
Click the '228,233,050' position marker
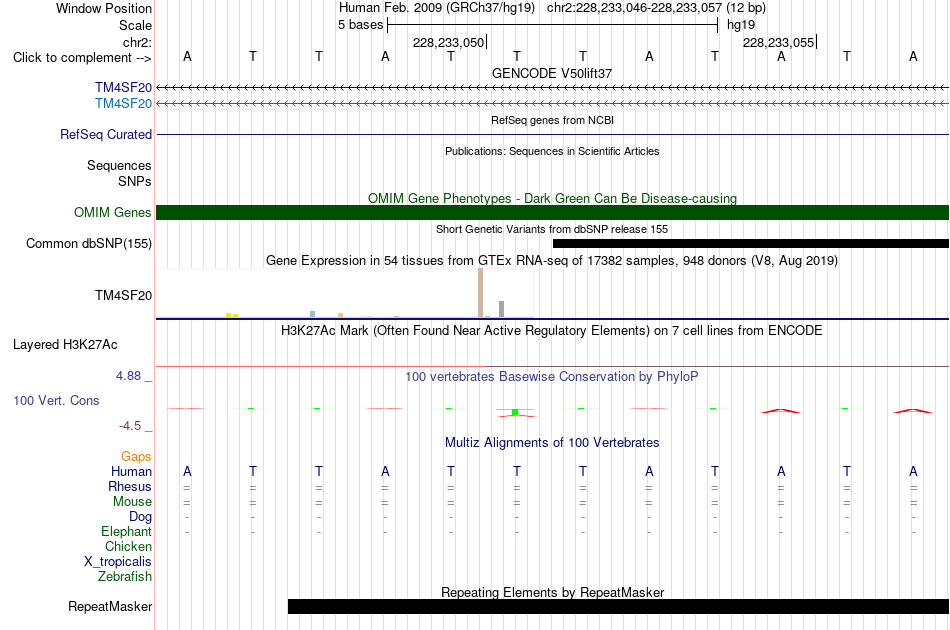448,42
